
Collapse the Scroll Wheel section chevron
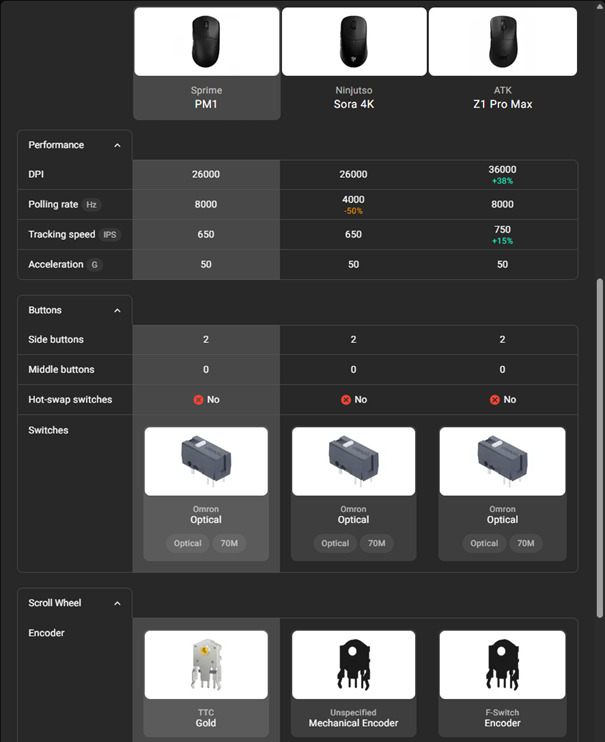pyautogui.click(x=117, y=603)
